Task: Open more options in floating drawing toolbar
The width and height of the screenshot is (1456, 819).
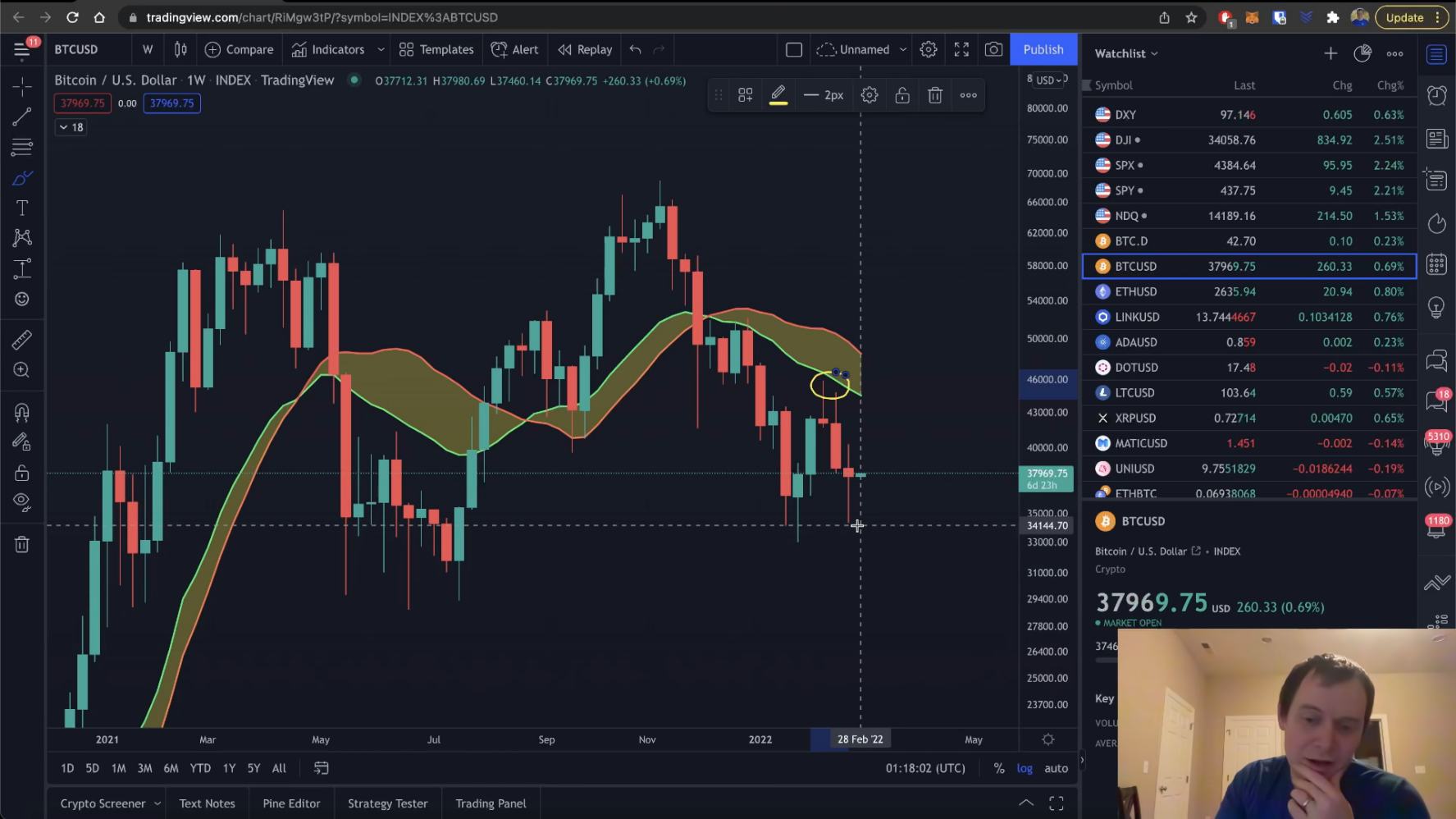Action: 969,95
